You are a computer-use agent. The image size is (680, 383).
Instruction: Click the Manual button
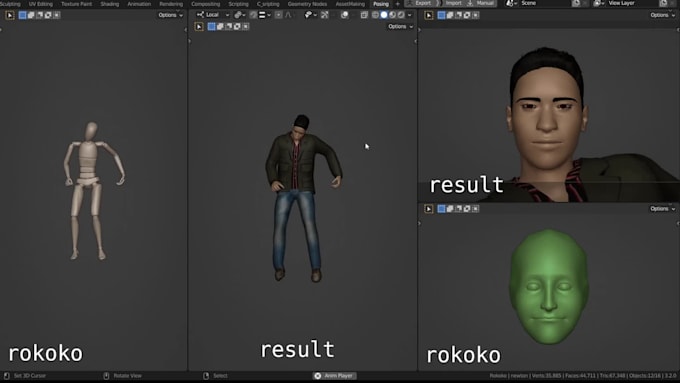[481, 3]
